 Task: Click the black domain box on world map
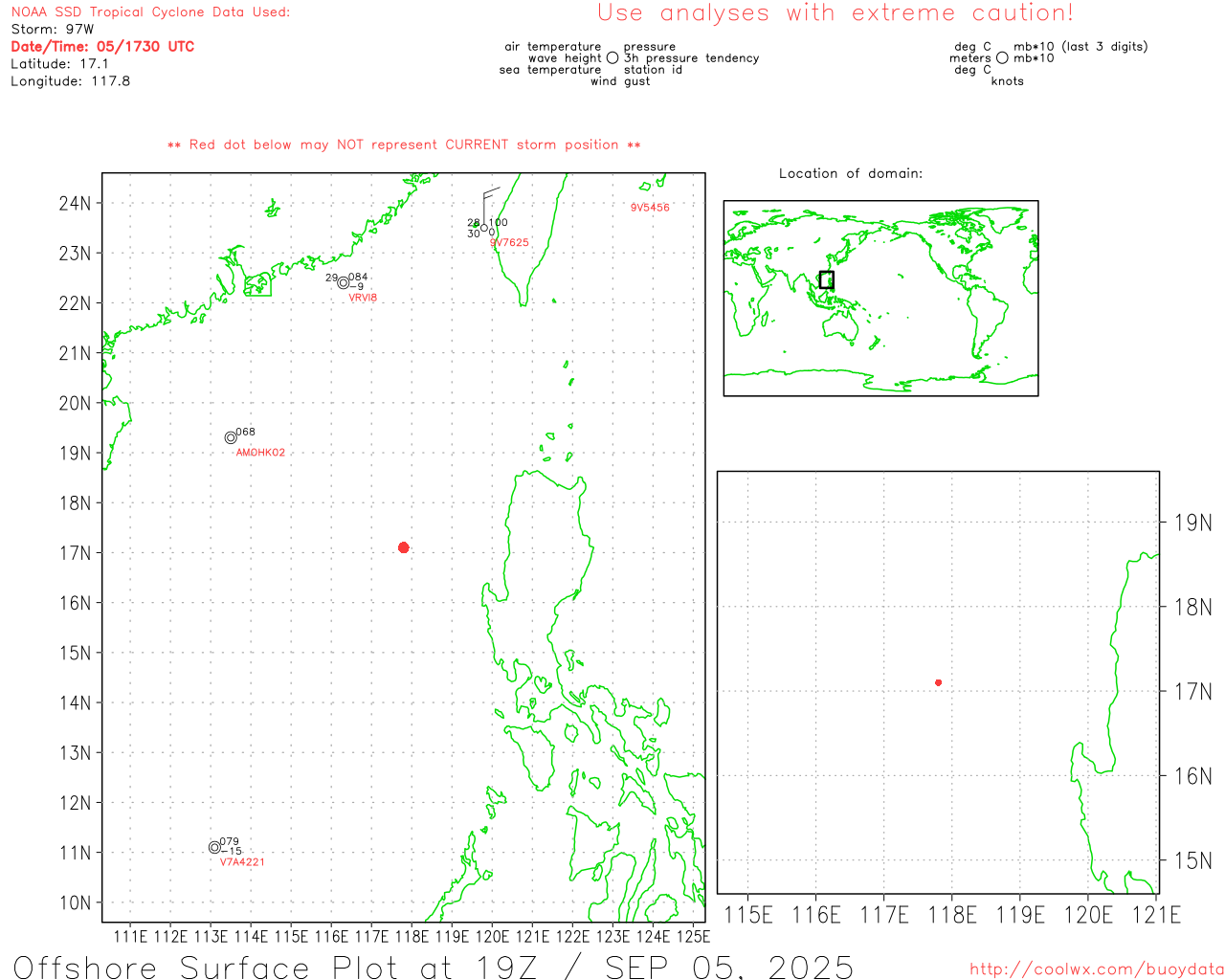(827, 279)
